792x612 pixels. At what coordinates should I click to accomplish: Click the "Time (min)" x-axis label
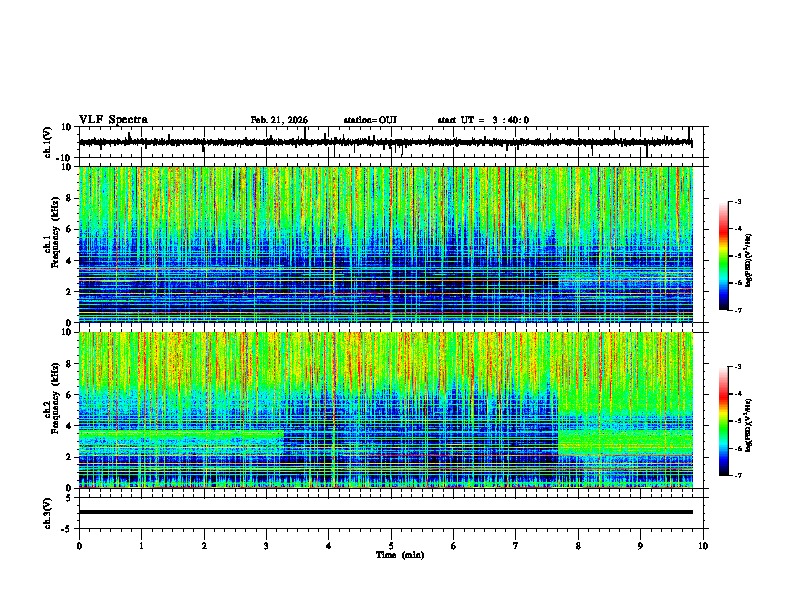(x=400, y=555)
